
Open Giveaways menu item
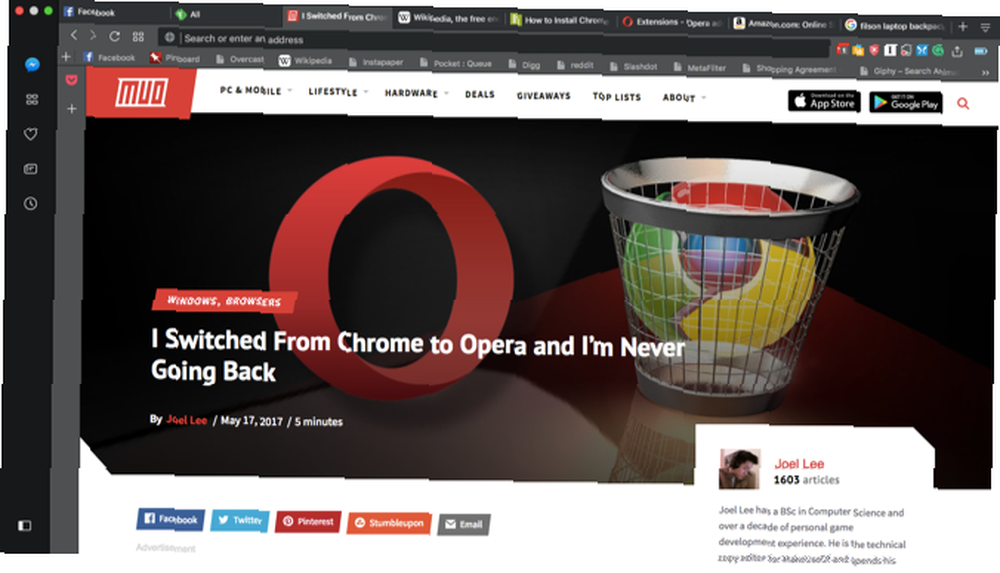tap(543, 96)
